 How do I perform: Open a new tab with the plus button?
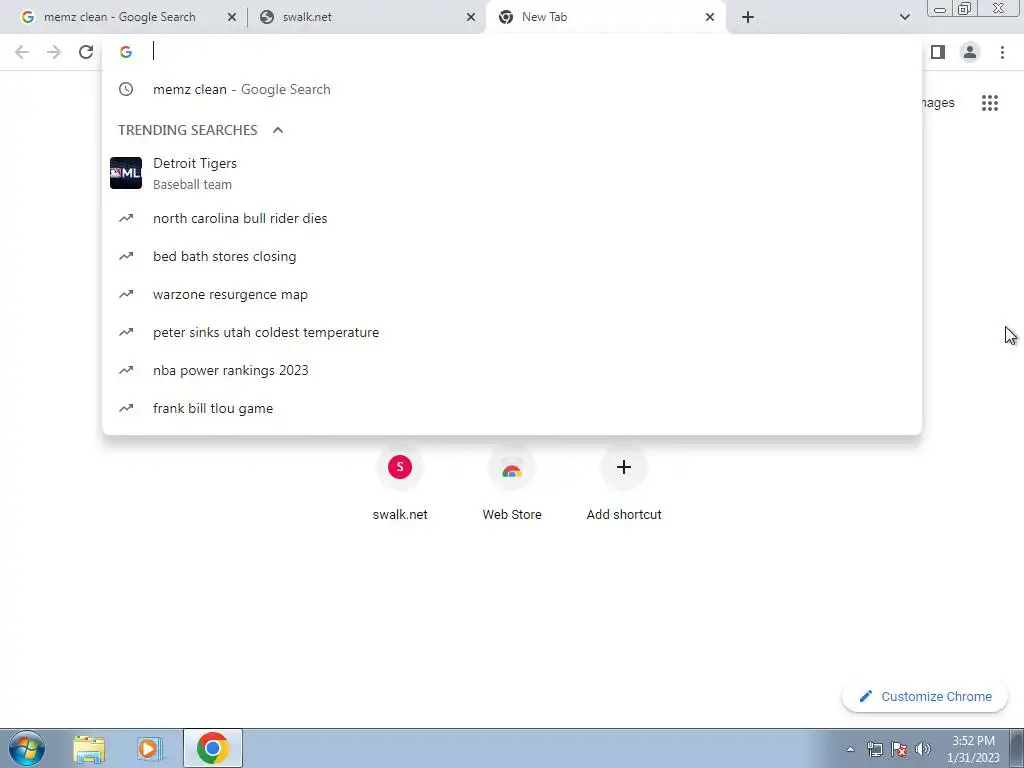coord(748,17)
